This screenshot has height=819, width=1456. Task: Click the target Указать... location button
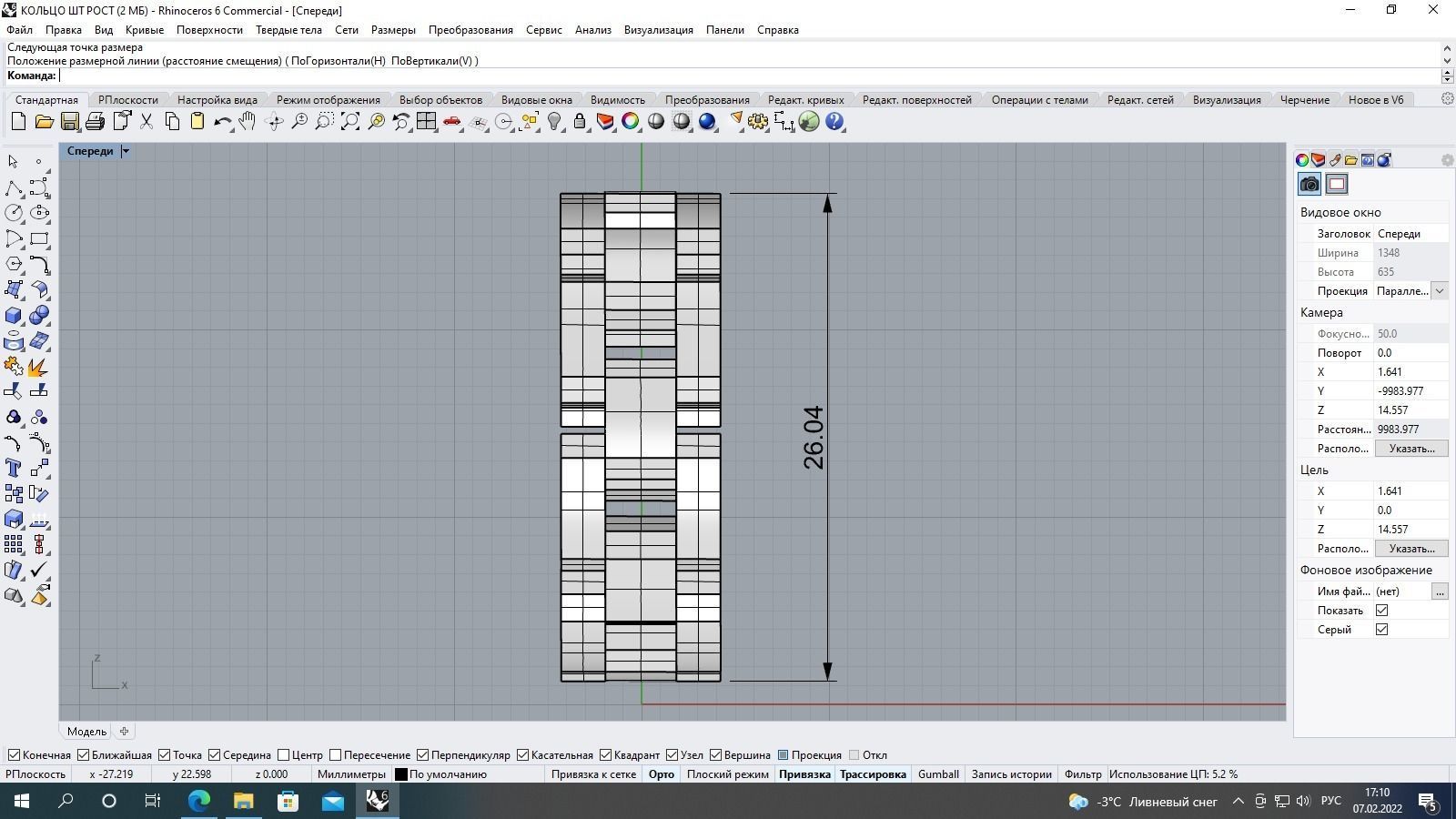[x=1411, y=549]
